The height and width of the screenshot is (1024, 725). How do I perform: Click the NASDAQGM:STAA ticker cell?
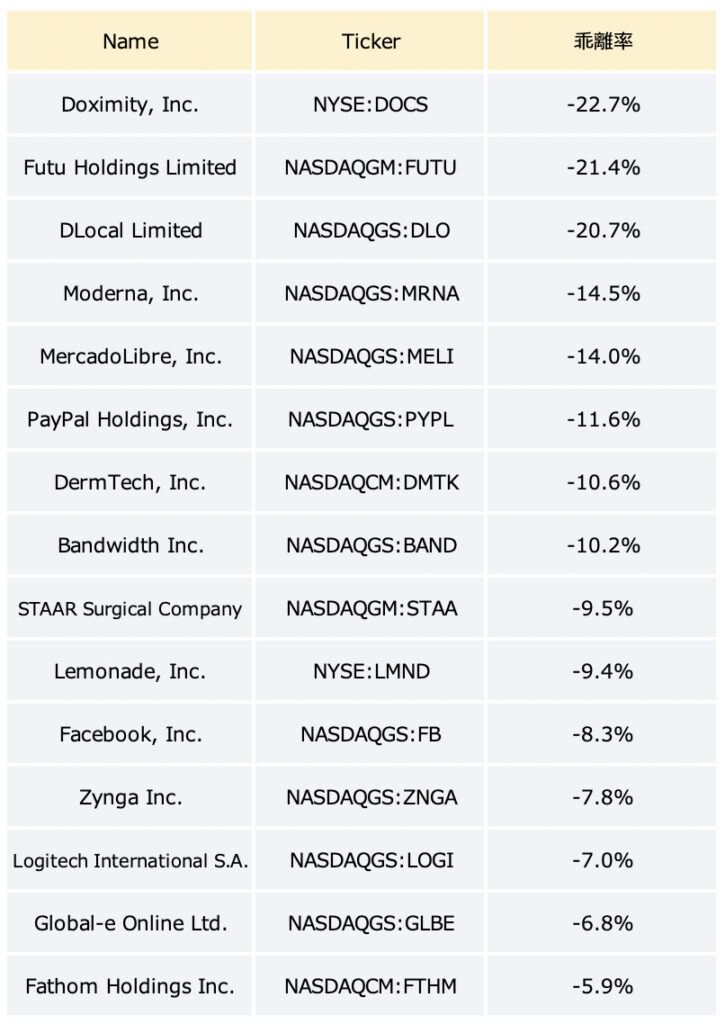(370, 608)
